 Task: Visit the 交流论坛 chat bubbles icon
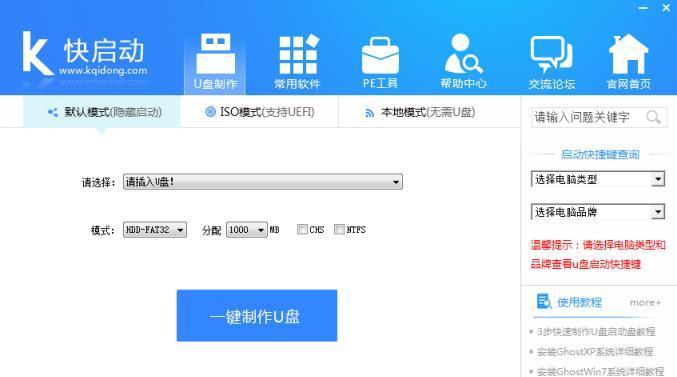pyautogui.click(x=551, y=54)
